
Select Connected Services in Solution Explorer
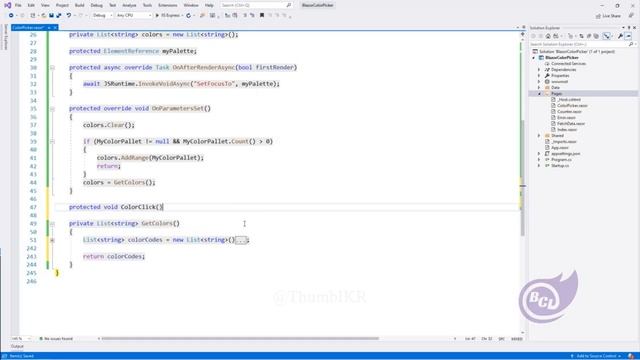pyautogui.click(x=568, y=64)
